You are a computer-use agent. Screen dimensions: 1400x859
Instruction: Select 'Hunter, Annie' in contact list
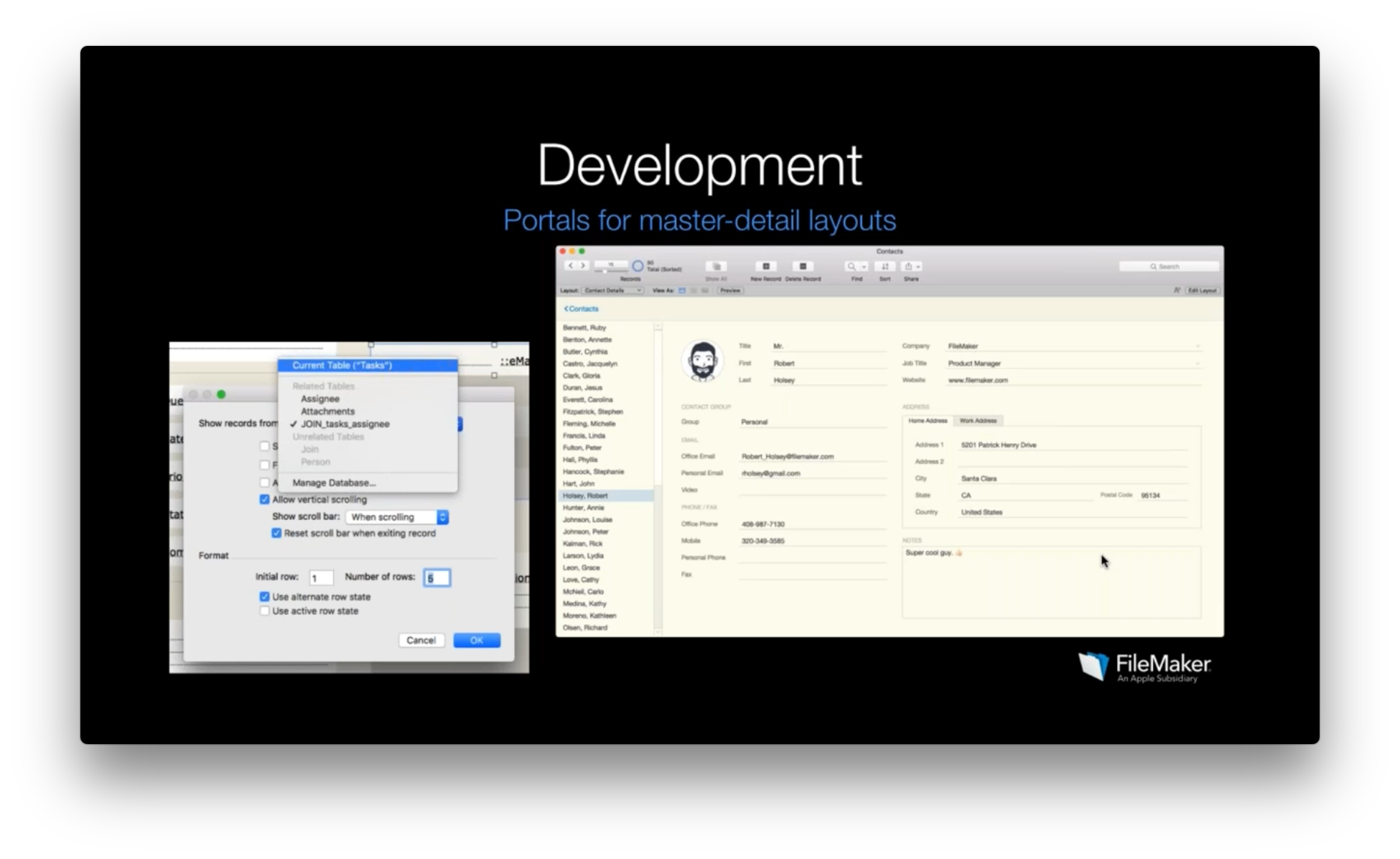tap(606, 508)
